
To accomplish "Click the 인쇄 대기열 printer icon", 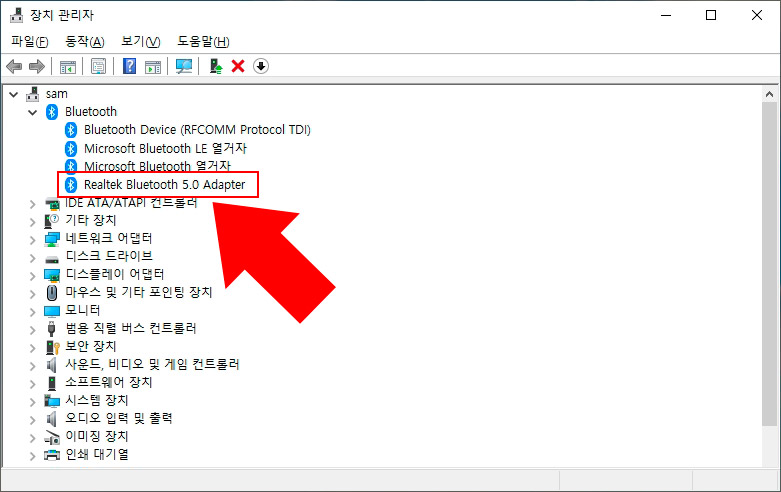I will [52, 455].
